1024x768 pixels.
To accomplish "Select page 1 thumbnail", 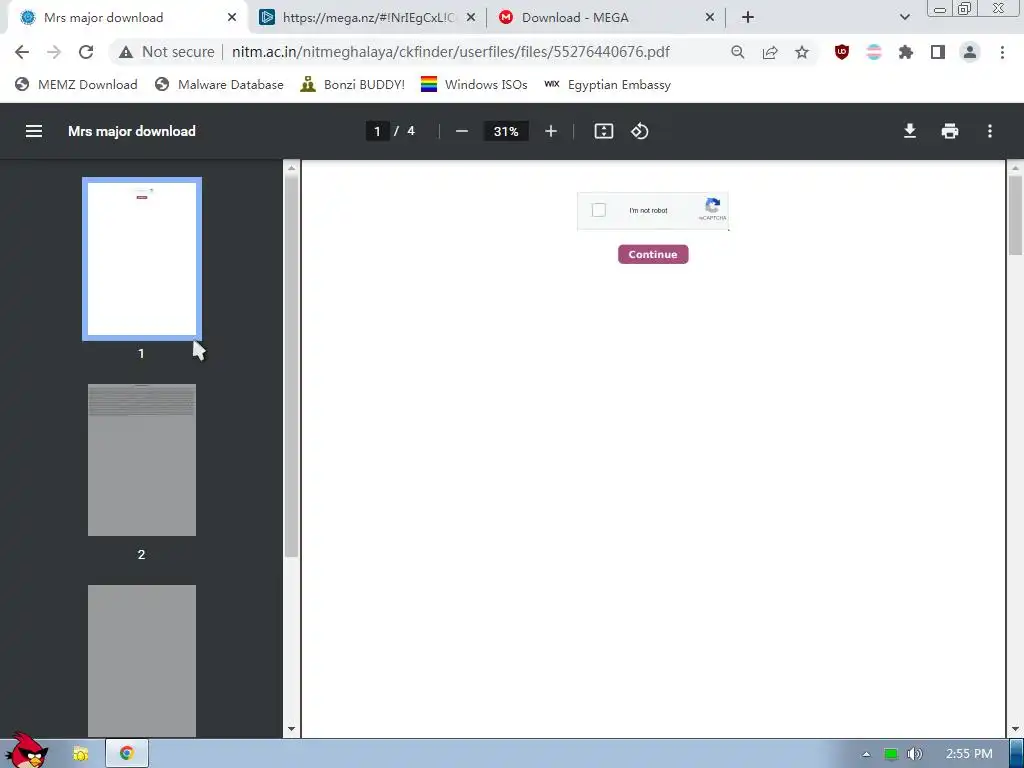I will point(142,259).
